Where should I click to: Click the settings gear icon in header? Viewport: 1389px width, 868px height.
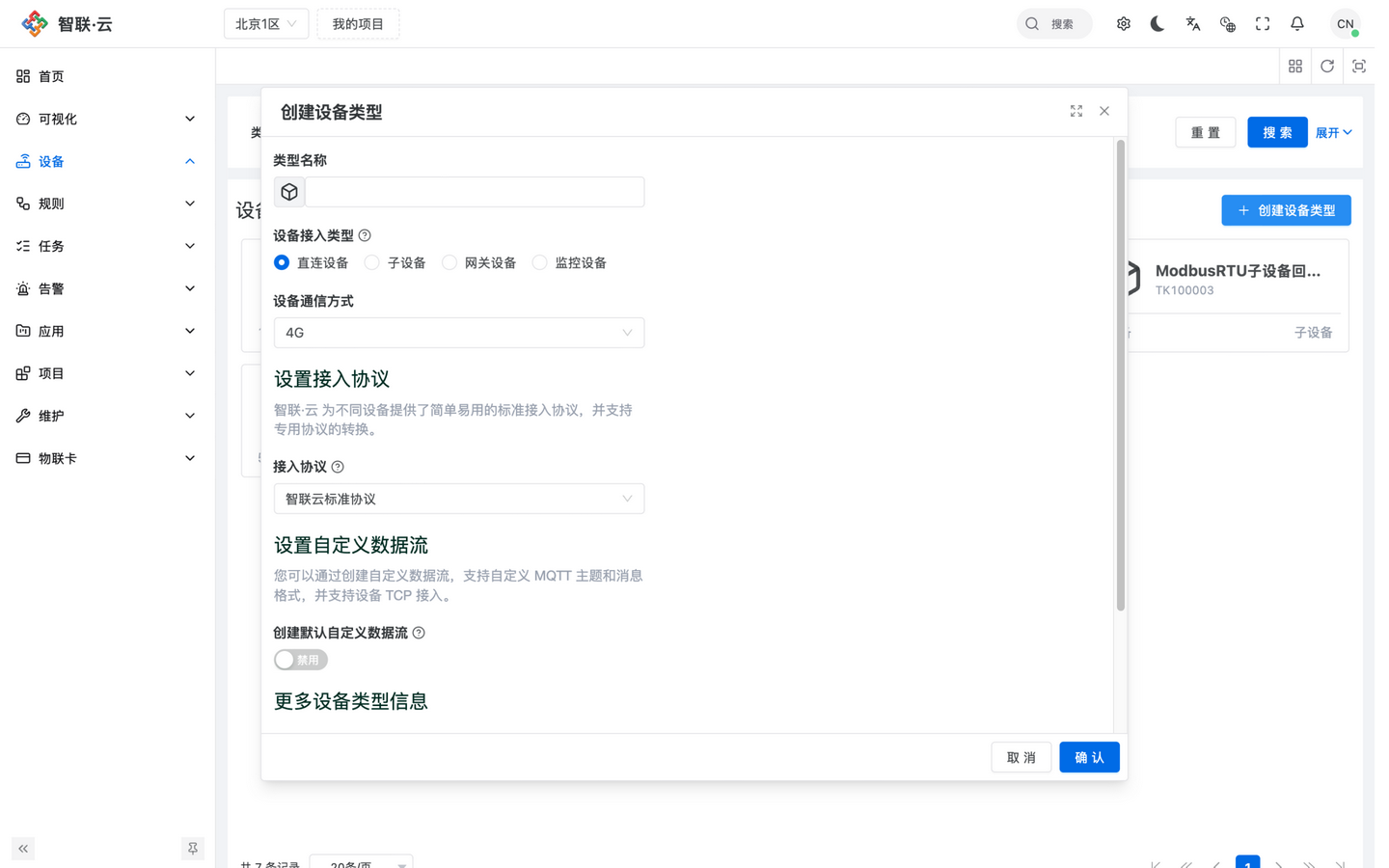[1124, 24]
